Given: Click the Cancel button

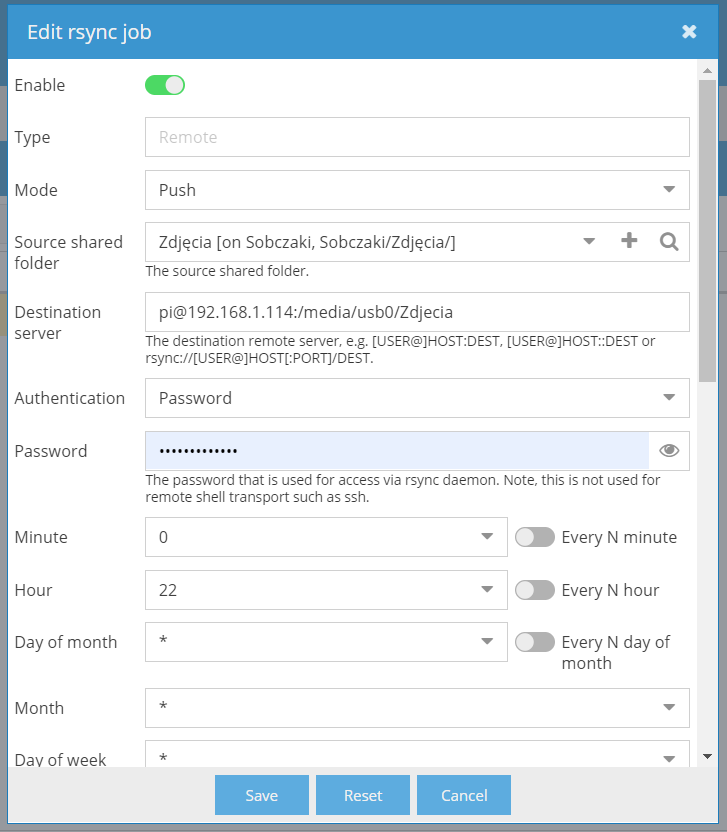Looking at the screenshot, I should (x=464, y=795).
